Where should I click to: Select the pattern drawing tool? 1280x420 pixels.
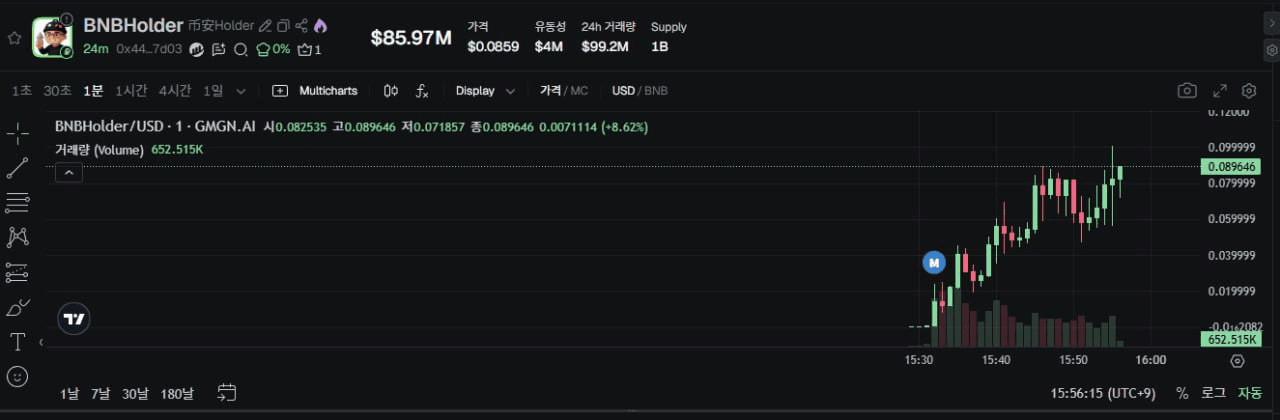pyautogui.click(x=17, y=237)
